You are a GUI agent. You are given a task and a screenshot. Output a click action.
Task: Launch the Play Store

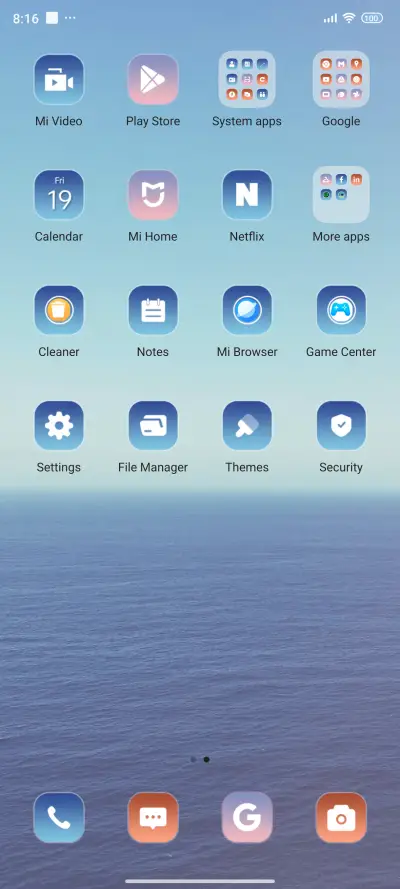[153, 79]
